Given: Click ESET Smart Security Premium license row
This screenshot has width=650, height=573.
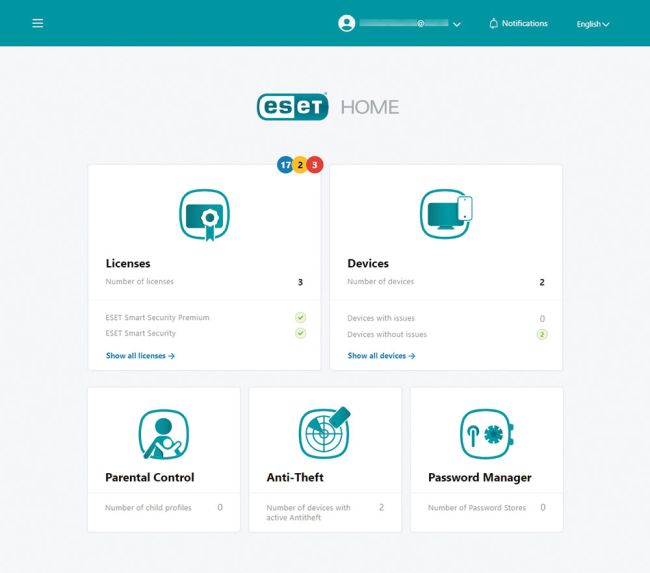Looking at the screenshot, I should point(205,318).
